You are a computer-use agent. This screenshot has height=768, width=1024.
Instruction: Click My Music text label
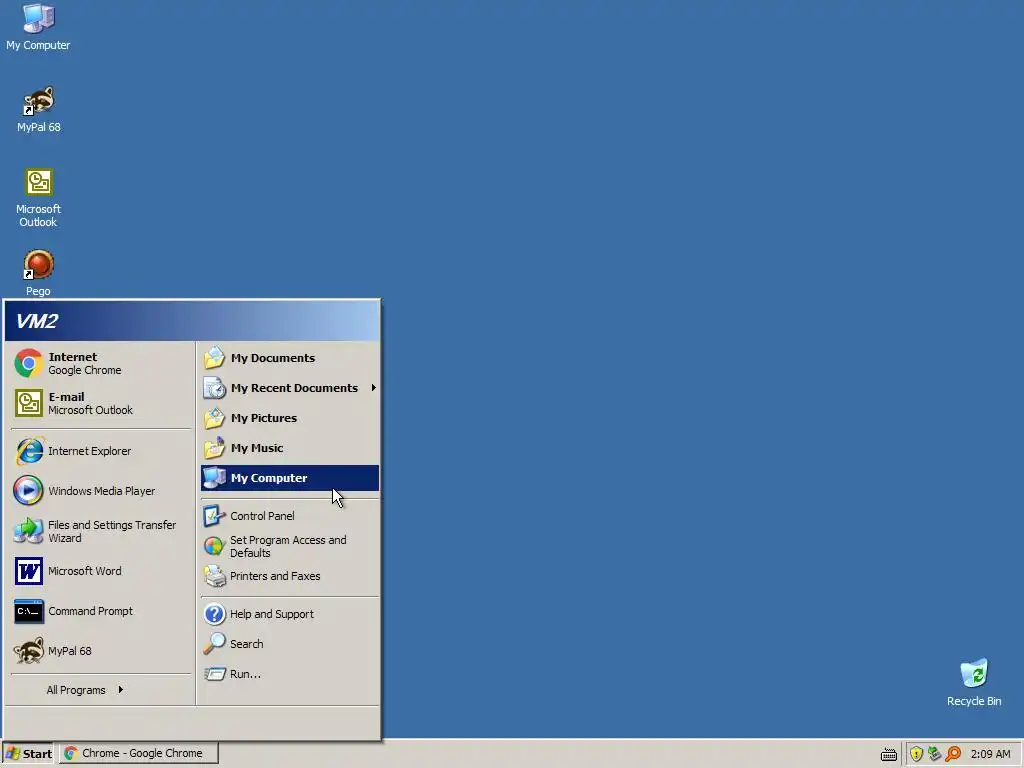[257, 448]
